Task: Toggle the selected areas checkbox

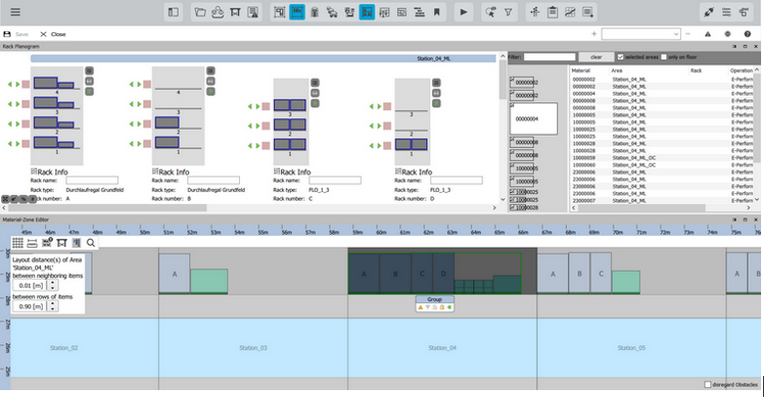Action: pos(620,57)
